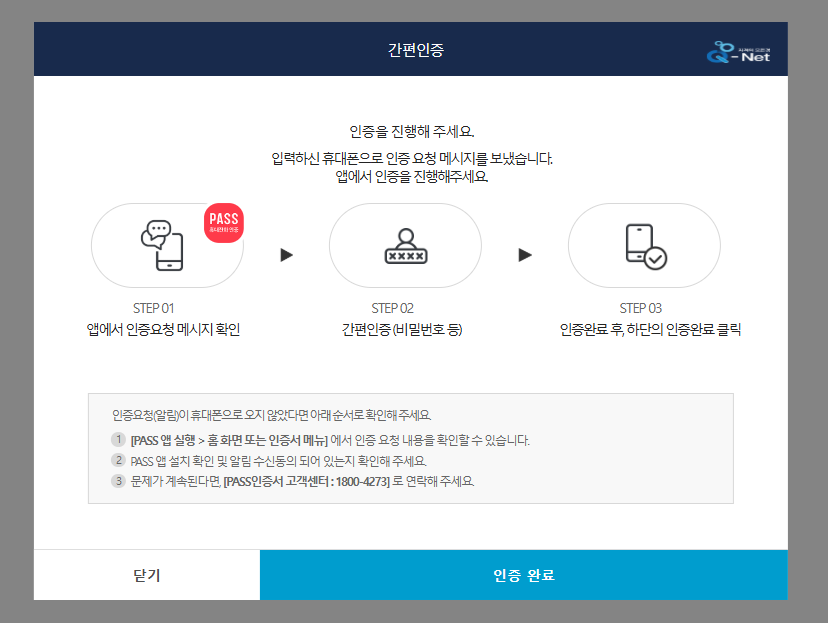Click the STEP 01 label
Viewport: 828px width, 623px height.
[153, 308]
